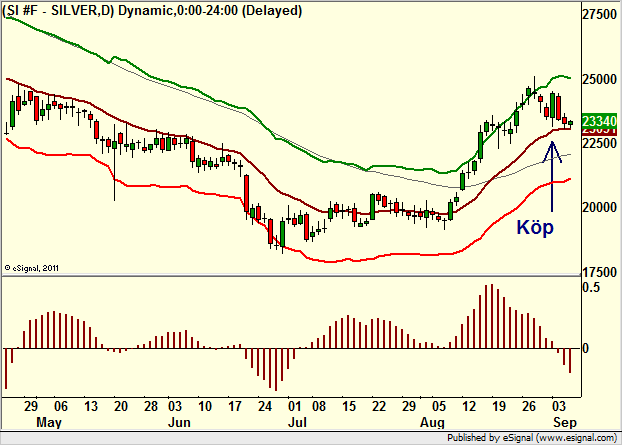Click the chart title "SI #F - SILVER,D"
The height and width of the screenshot is (445, 622).
pyautogui.click(x=59, y=10)
